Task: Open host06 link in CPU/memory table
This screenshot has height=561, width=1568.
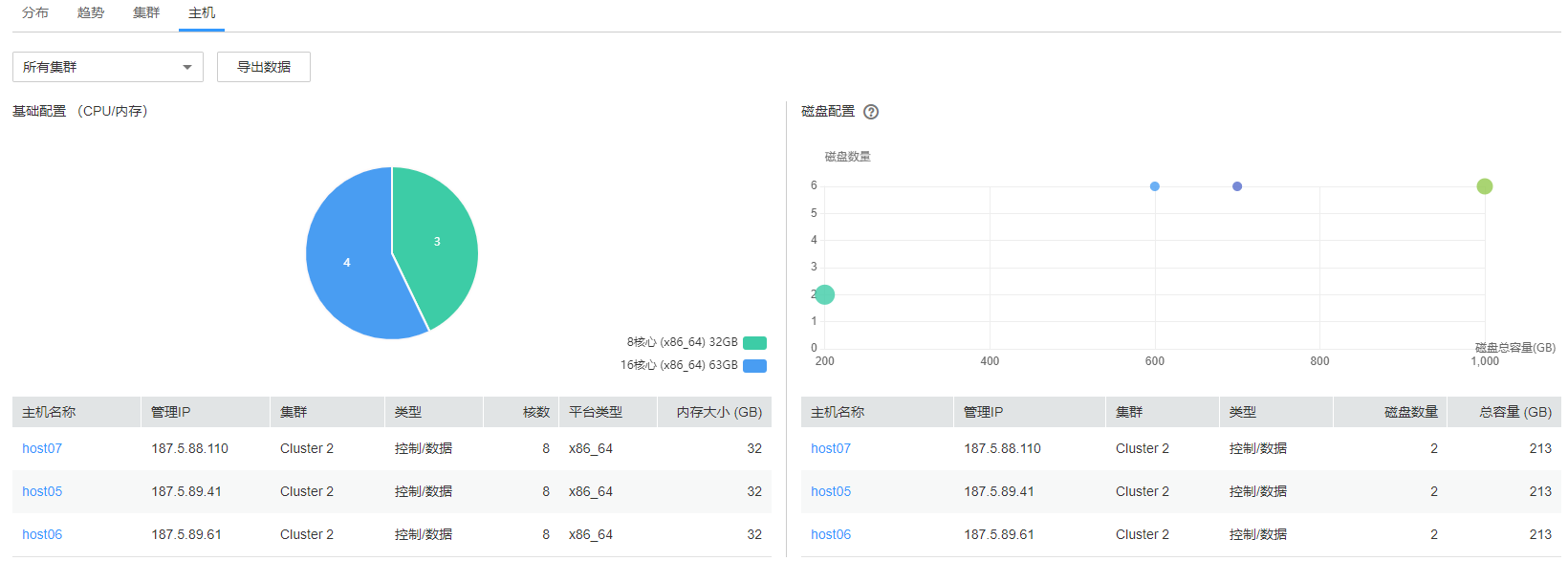Action: pyautogui.click(x=42, y=534)
